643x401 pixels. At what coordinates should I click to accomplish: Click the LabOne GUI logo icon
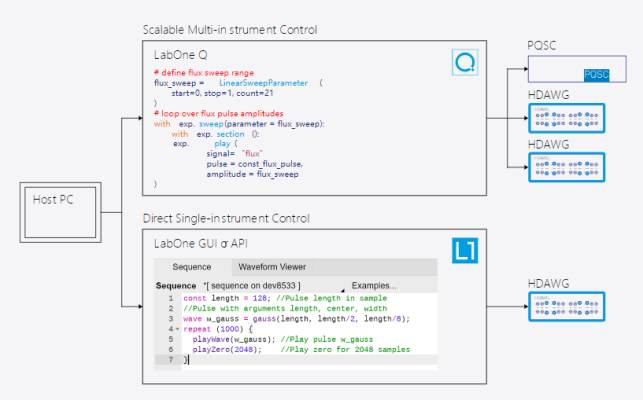tap(466, 249)
